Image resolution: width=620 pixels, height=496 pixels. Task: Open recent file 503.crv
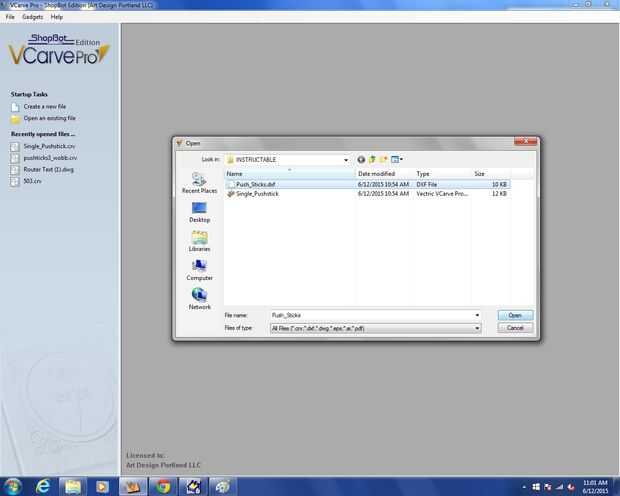point(32,181)
